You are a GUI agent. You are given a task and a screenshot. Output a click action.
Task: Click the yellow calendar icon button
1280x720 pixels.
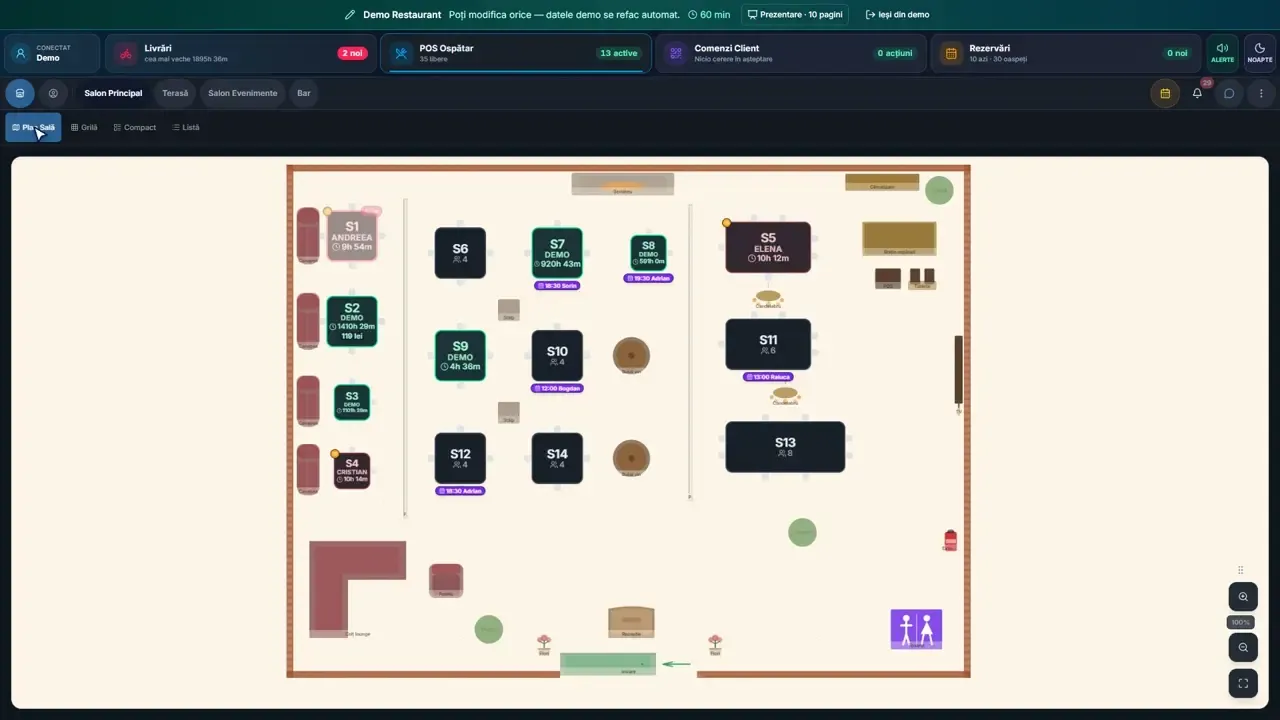(x=1165, y=93)
